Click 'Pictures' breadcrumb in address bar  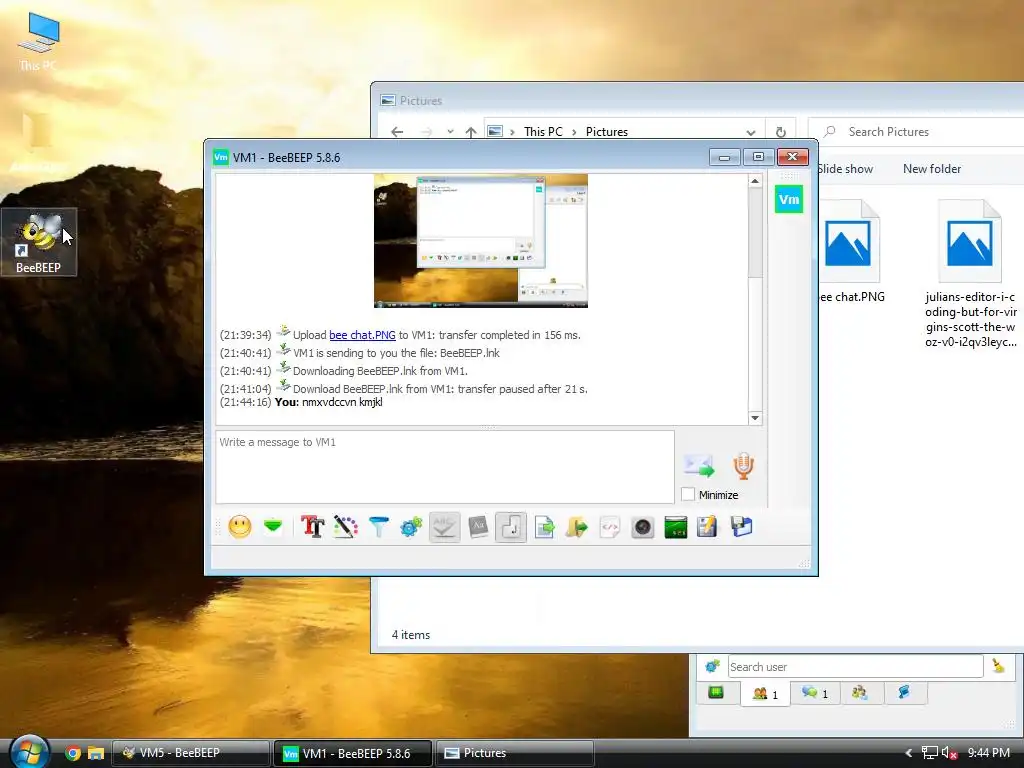click(607, 132)
